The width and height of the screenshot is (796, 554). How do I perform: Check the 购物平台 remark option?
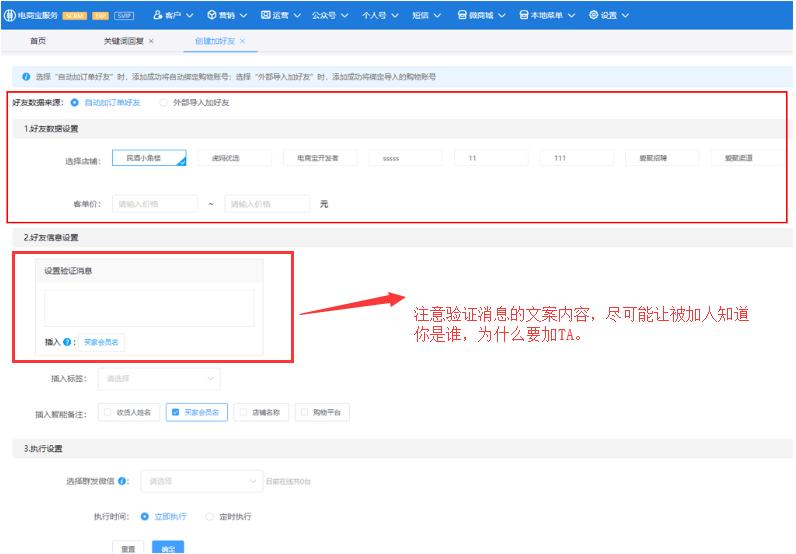(322, 412)
